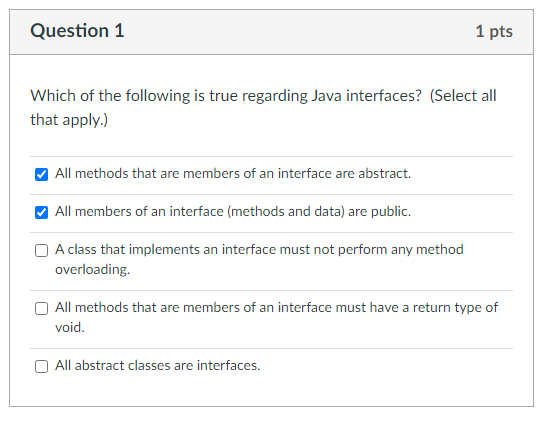Click the '1 pts' points label
This screenshot has height=423, width=544.
click(x=494, y=32)
